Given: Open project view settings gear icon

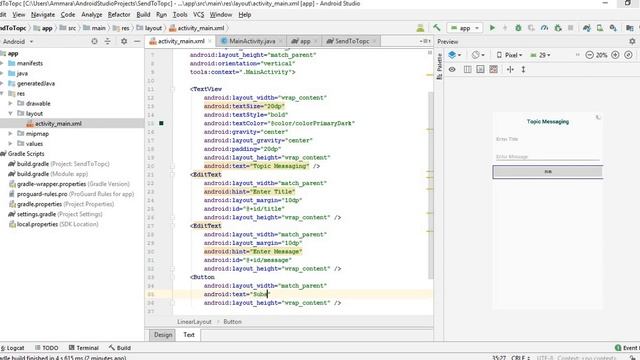Looking at the screenshot, I should point(124,41).
